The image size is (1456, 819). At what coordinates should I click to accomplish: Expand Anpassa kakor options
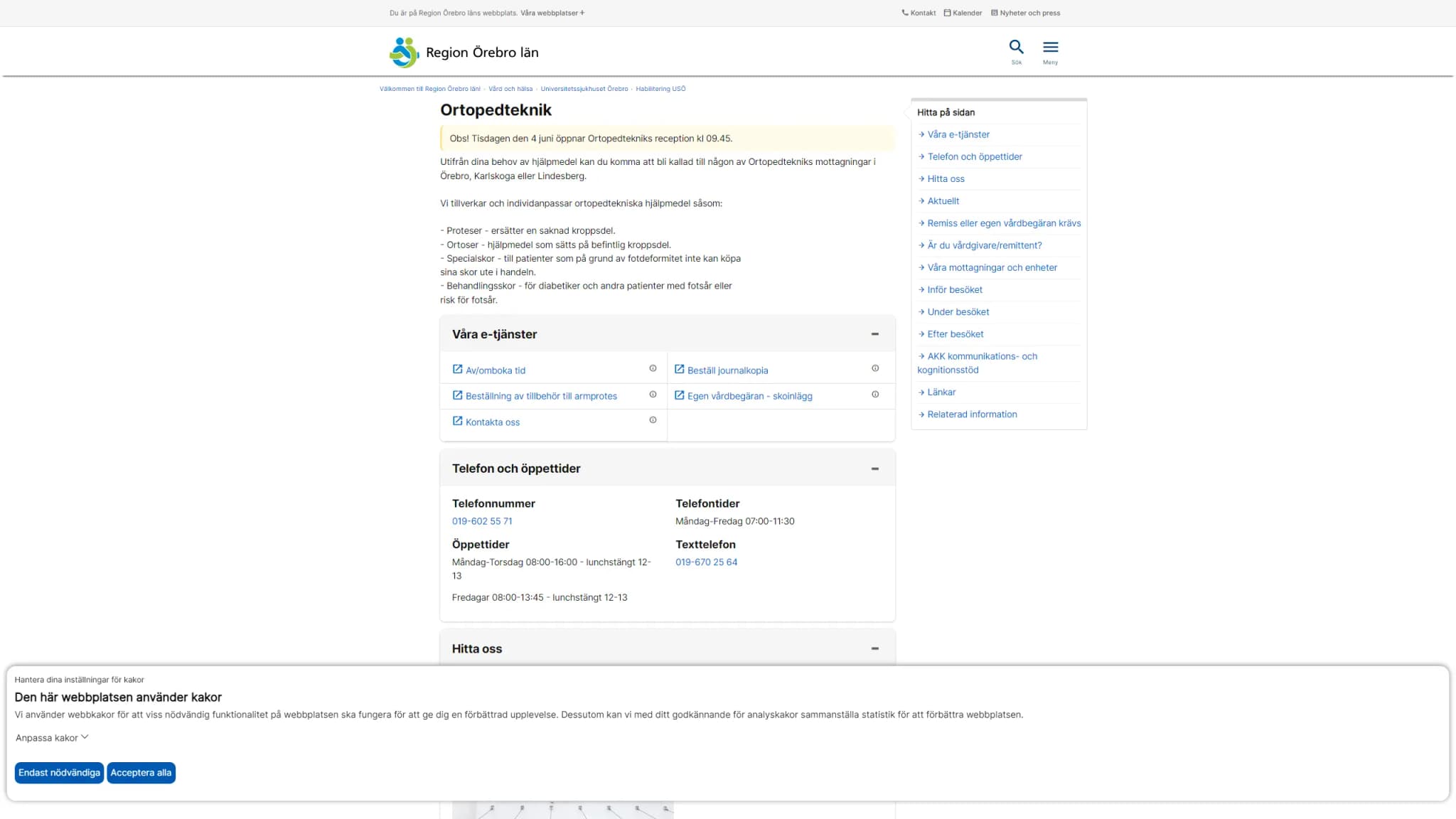52,738
